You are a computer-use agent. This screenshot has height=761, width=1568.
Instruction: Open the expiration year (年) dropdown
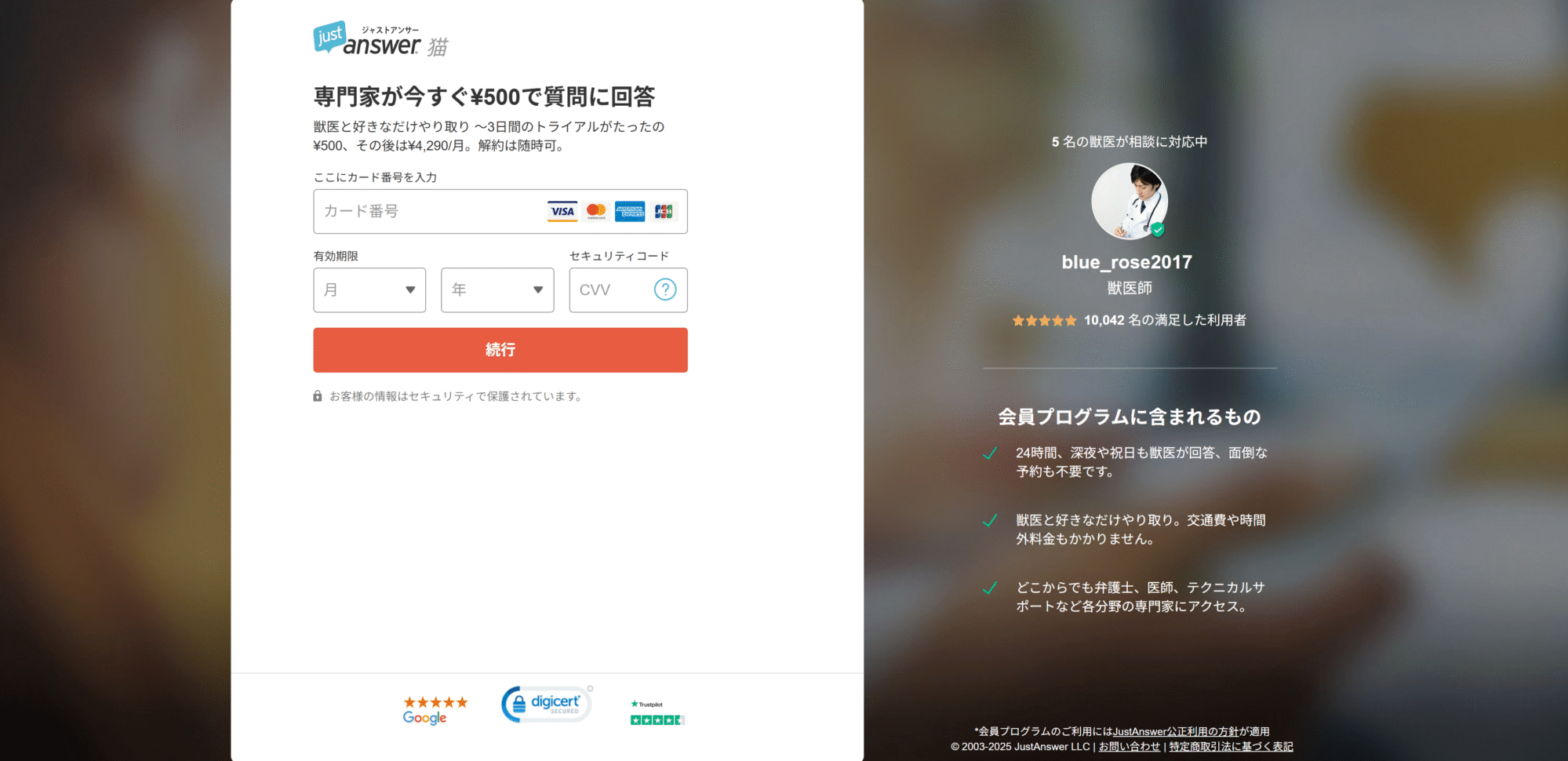click(x=497, y=289)
